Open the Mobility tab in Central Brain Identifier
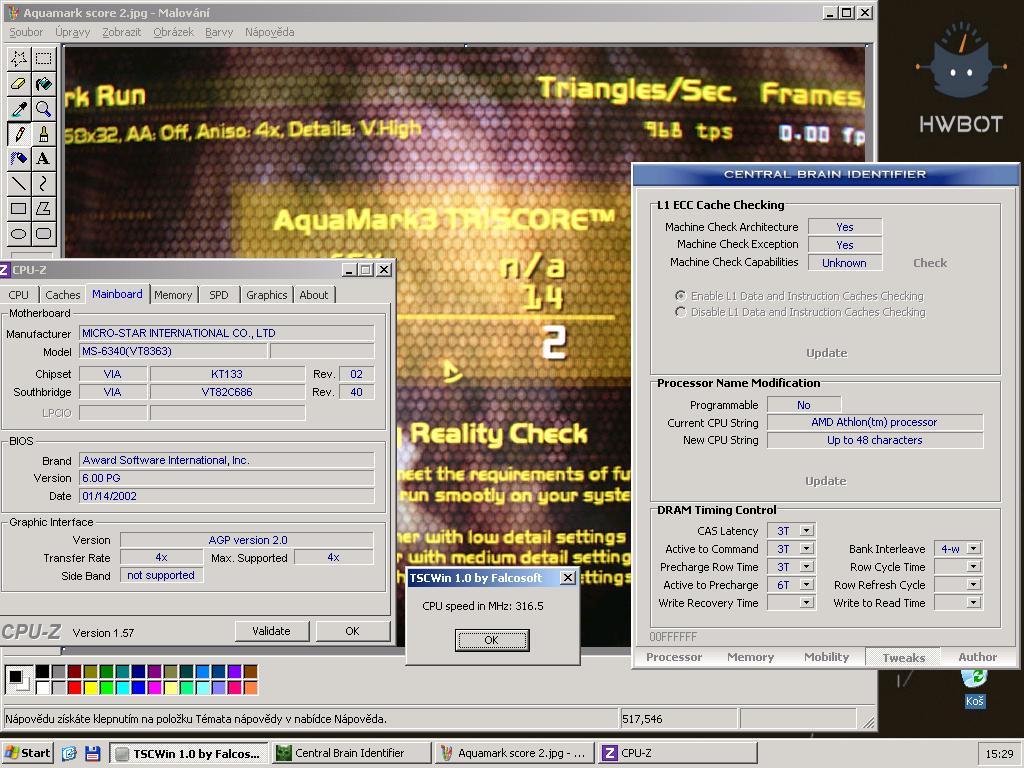 (826, 657)
